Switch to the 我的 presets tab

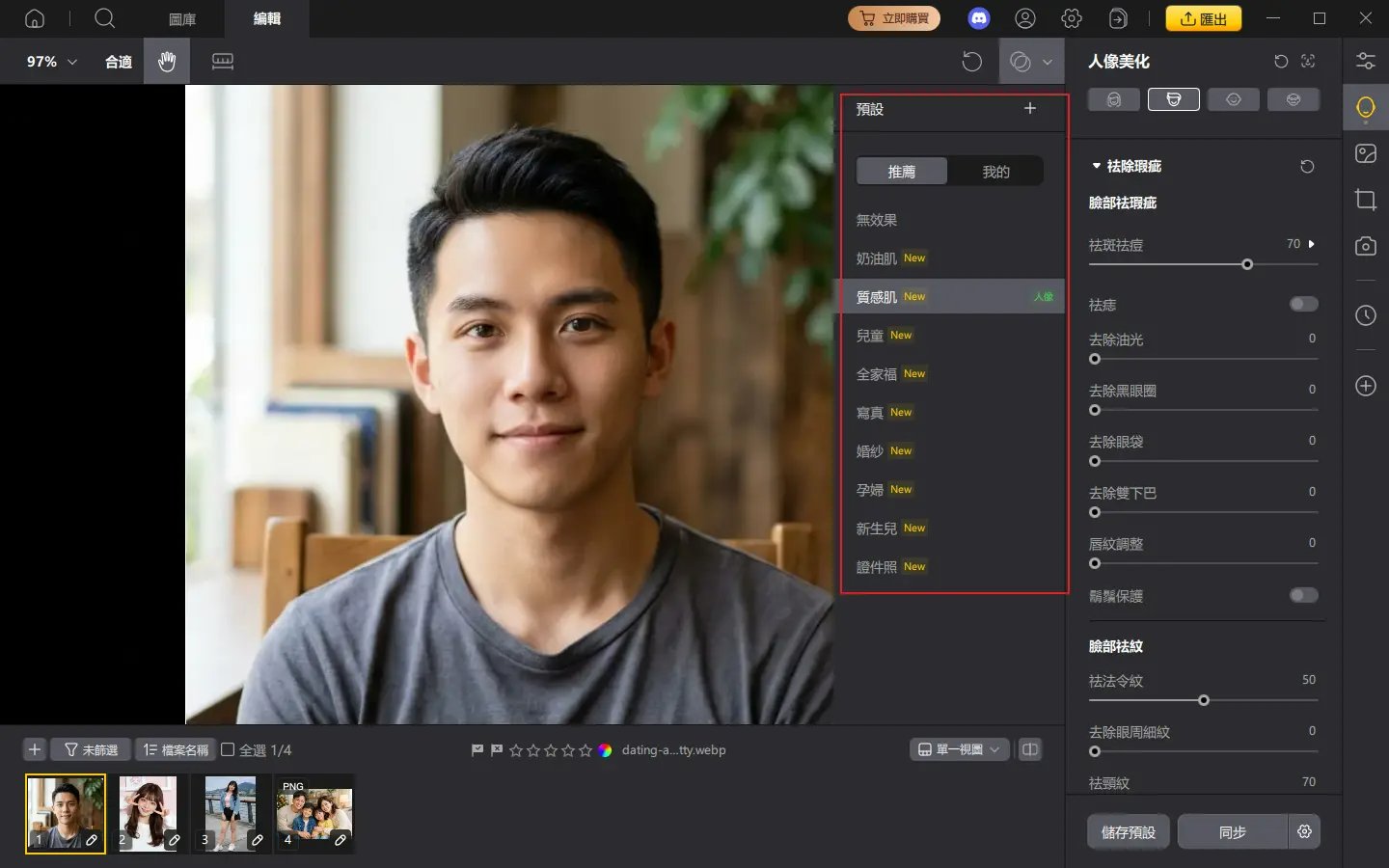coord(994,171)
